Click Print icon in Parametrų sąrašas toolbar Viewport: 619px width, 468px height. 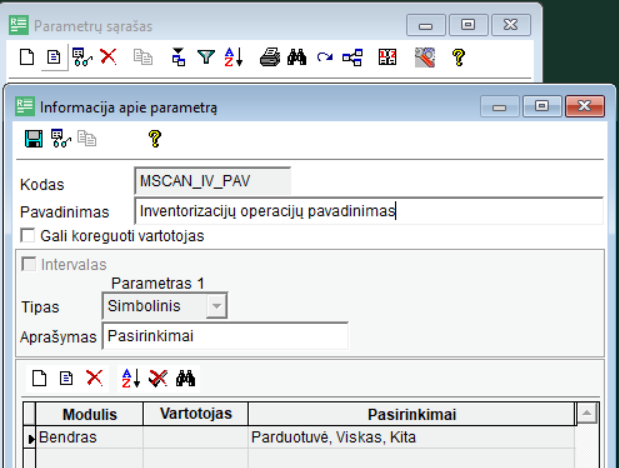click(x=270, y=57)
